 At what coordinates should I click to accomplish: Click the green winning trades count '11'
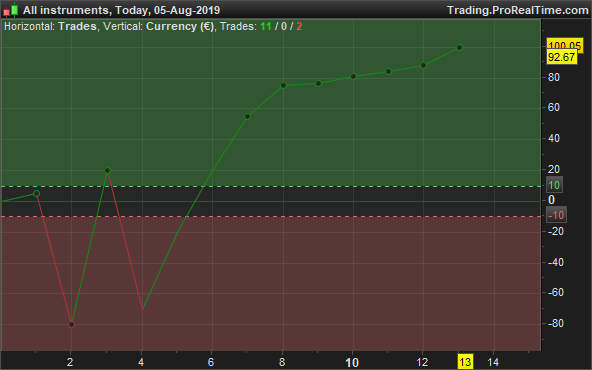pos(266,26)
